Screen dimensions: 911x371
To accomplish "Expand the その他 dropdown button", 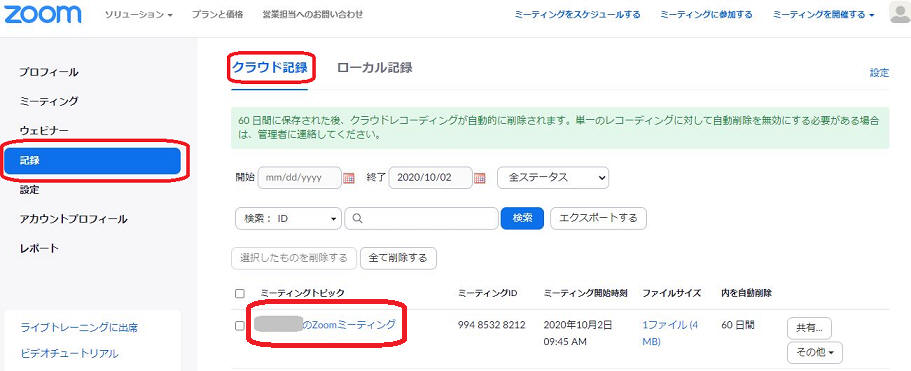I will click(x=815, y=352).
